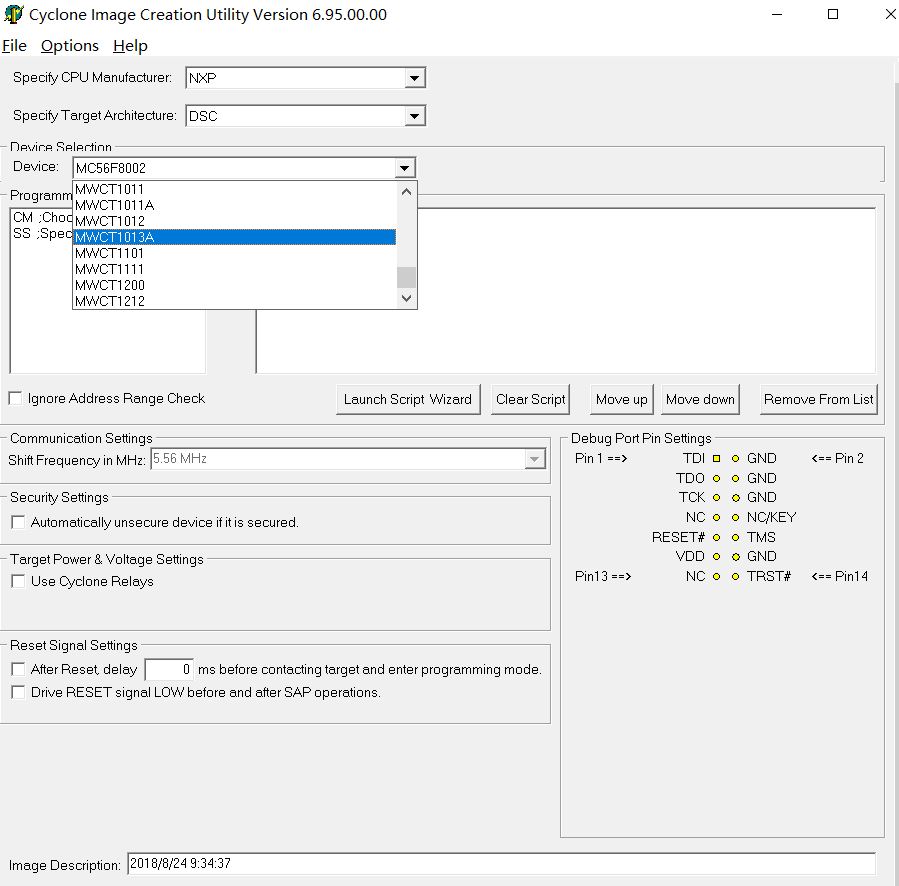Viewport: 899px width, 886px height.
Task: Open the Help menu
Action: pyautogui.click(x=130, y=45)
